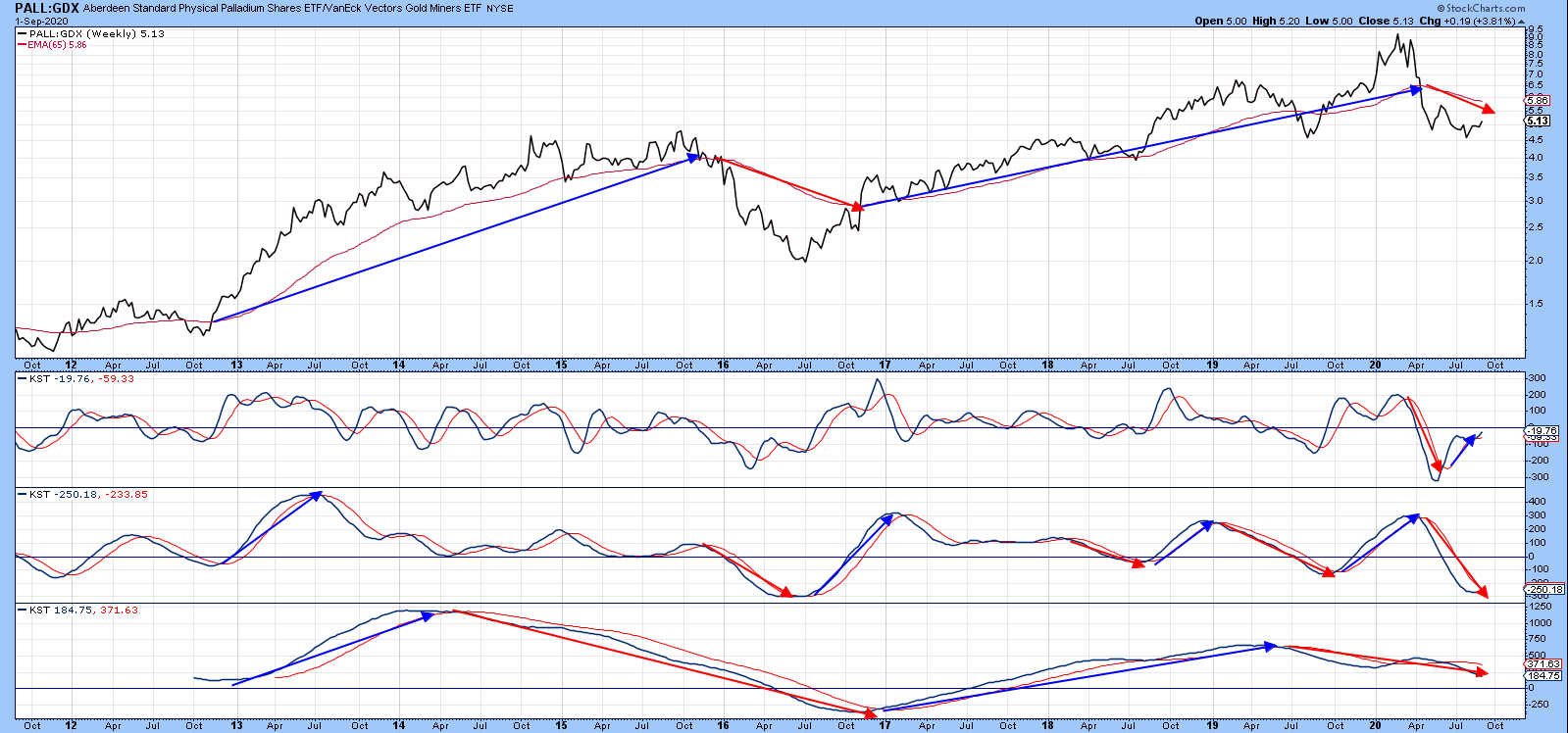This screenshot has height=733, width=1568.
Task: Click the 5.13 last price tag on right axis
Action: 1538,121
